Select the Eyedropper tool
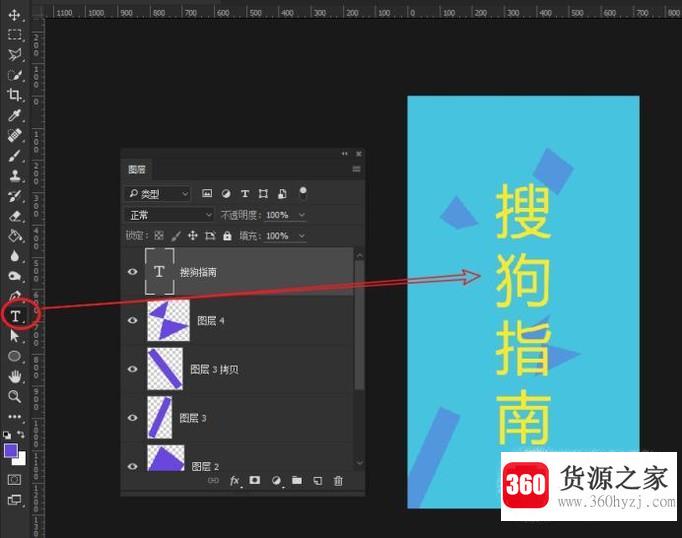The image size is (682, 538). [x=14, y=115]
